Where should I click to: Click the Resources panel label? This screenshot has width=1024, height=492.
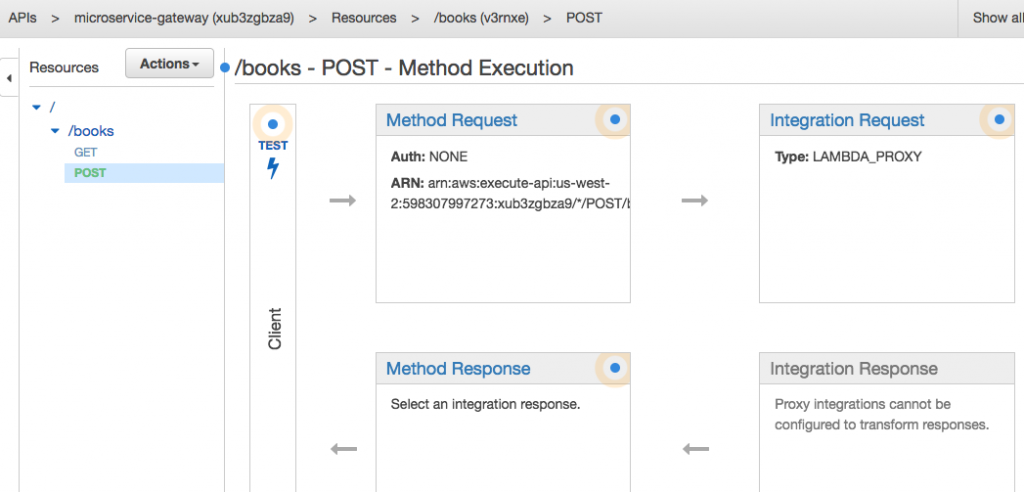pos(64,67)
